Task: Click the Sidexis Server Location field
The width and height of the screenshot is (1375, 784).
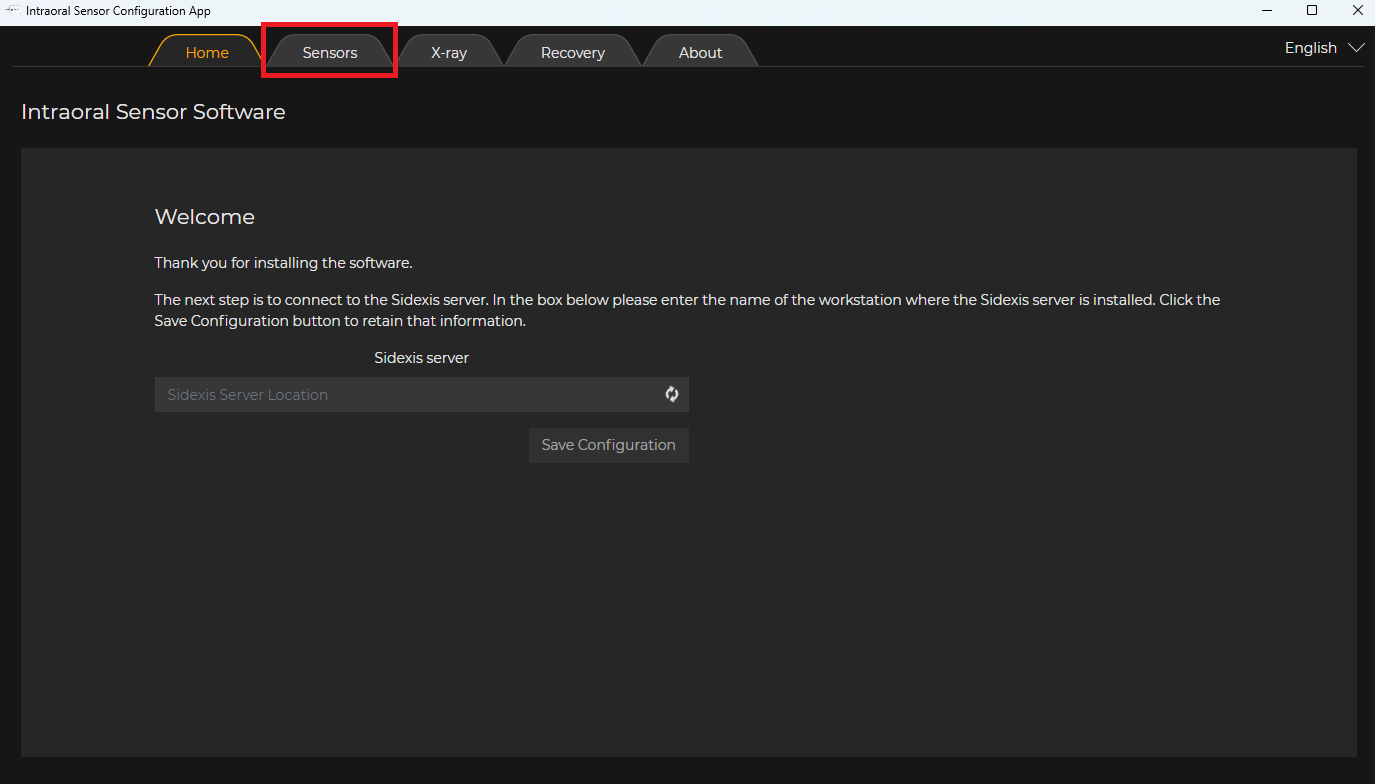Action: [421, 394]
